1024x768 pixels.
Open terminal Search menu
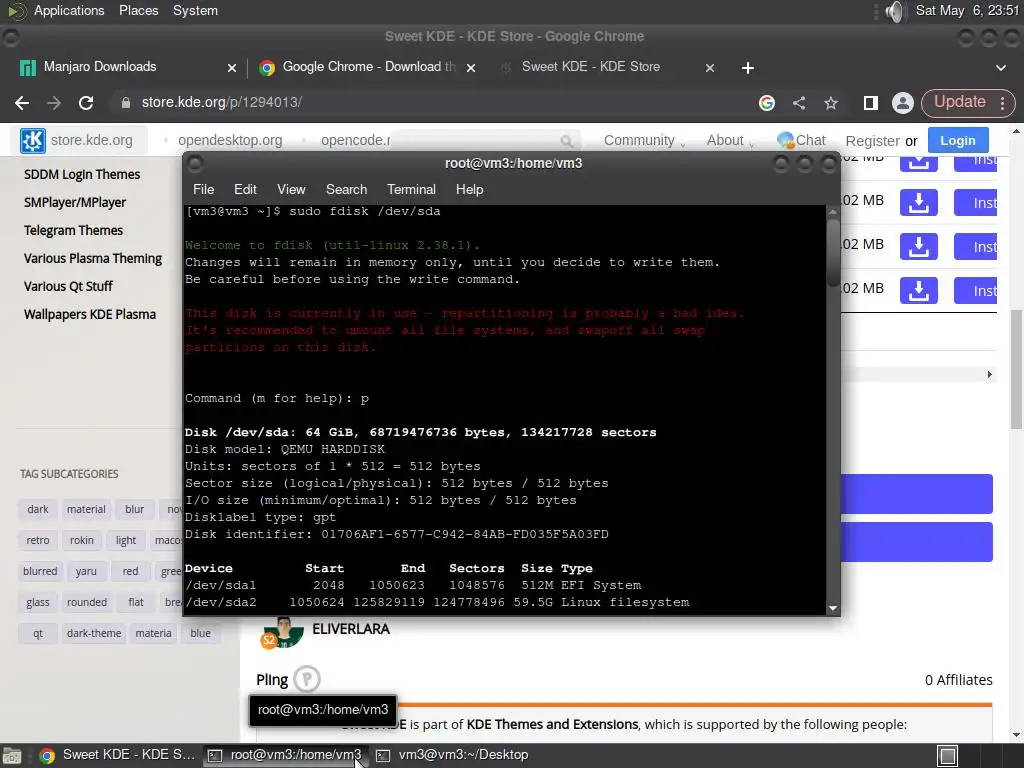(346, 189)
